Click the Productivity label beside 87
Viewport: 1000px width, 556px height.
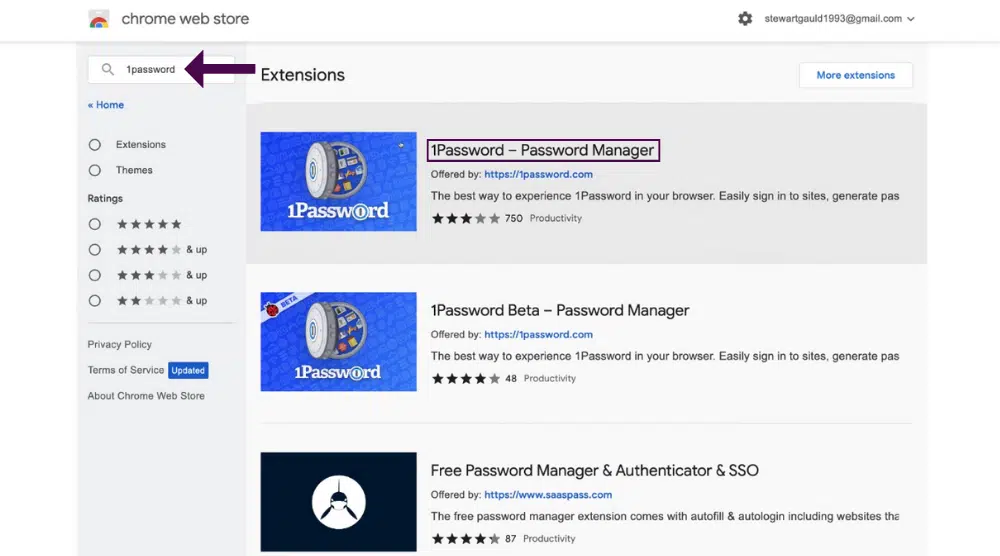pyautogui.click(x=549, y=539)
